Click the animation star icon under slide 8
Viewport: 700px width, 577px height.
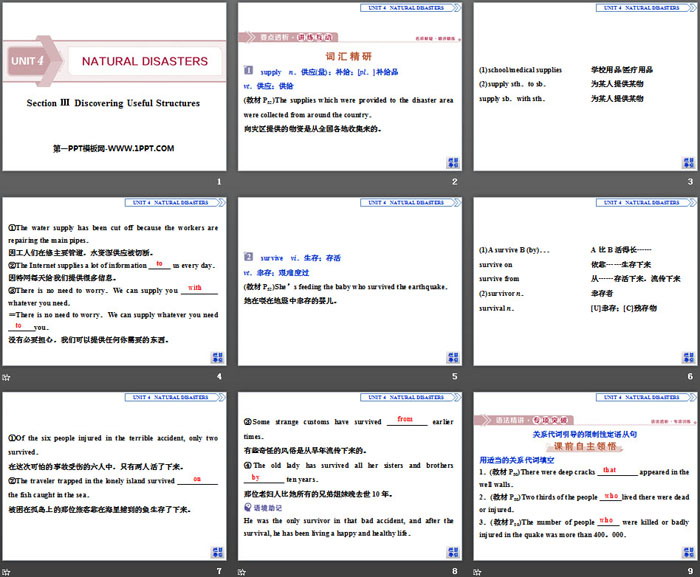pyautogui.click(x=242, y=571)
